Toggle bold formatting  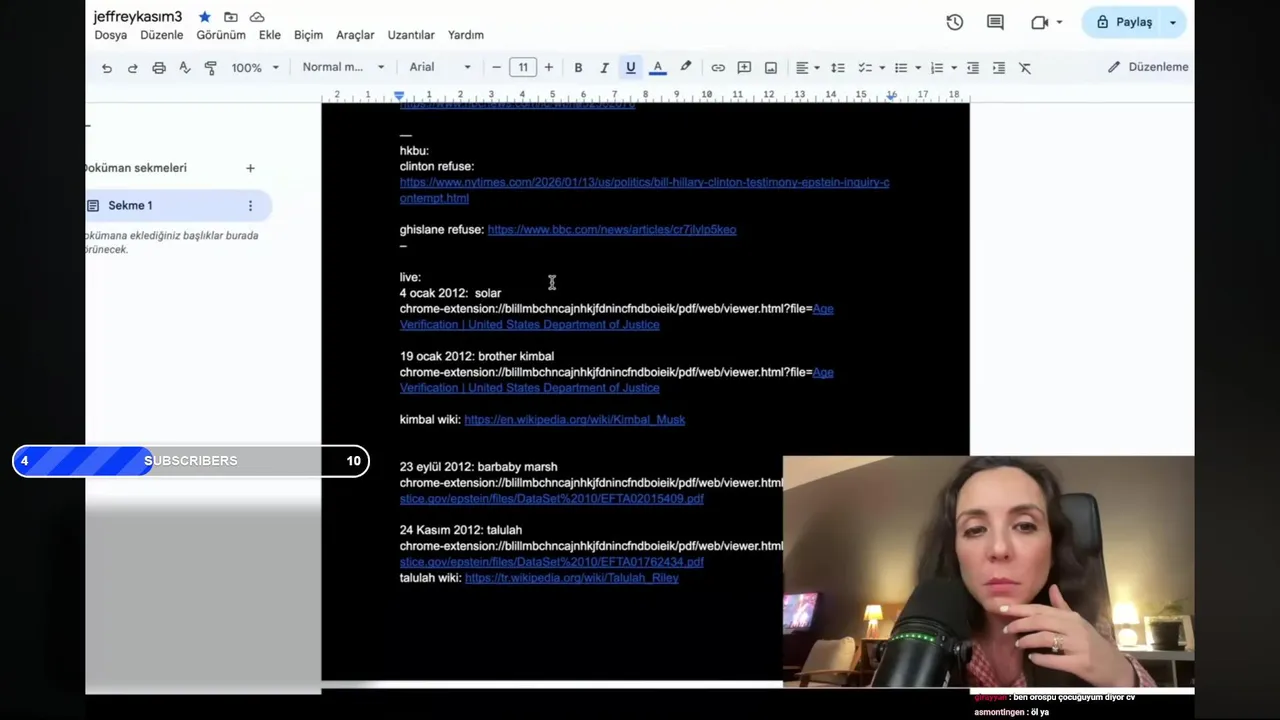[578, 67]
